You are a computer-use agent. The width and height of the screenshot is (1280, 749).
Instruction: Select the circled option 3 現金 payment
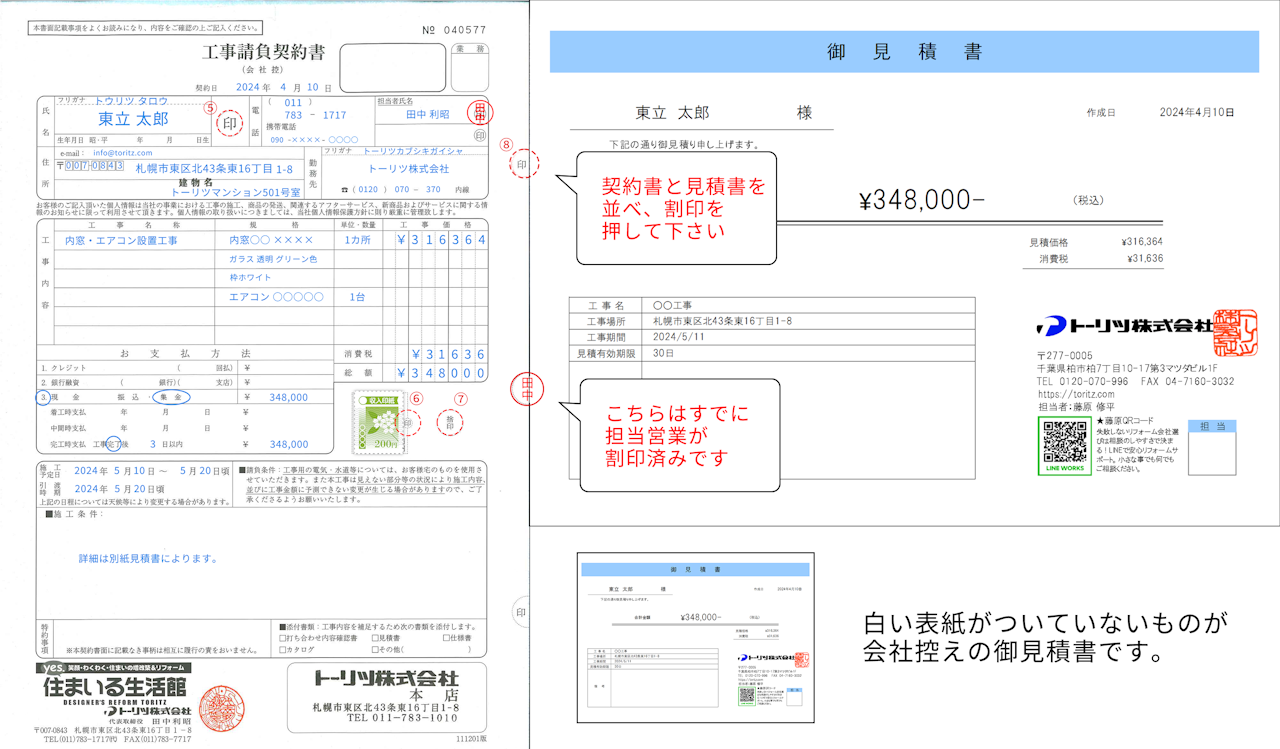(43, 397)
